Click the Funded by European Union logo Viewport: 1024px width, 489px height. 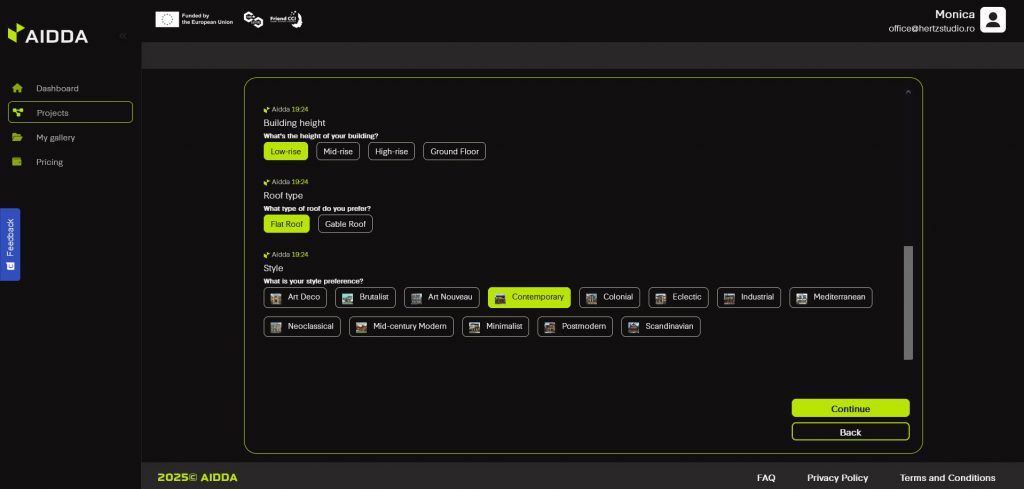[x=195, y=19]
